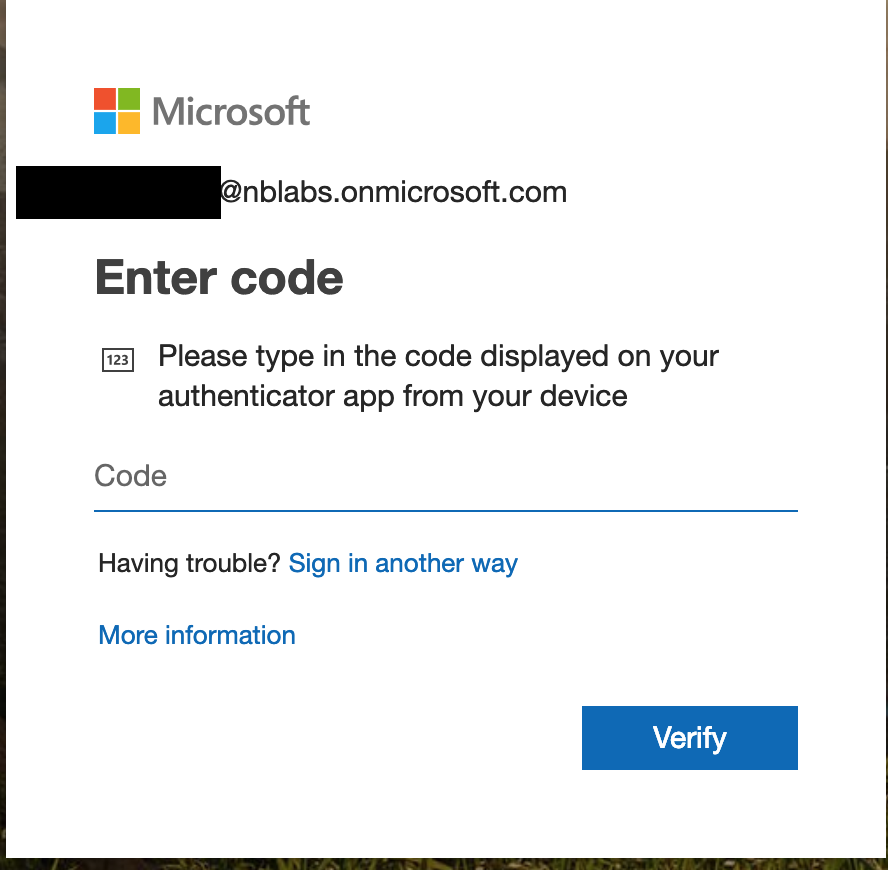This screenshot has width=888, height=870.
Task: Click the 'Please type in the code' instruction line
Action: click(438, 357)
